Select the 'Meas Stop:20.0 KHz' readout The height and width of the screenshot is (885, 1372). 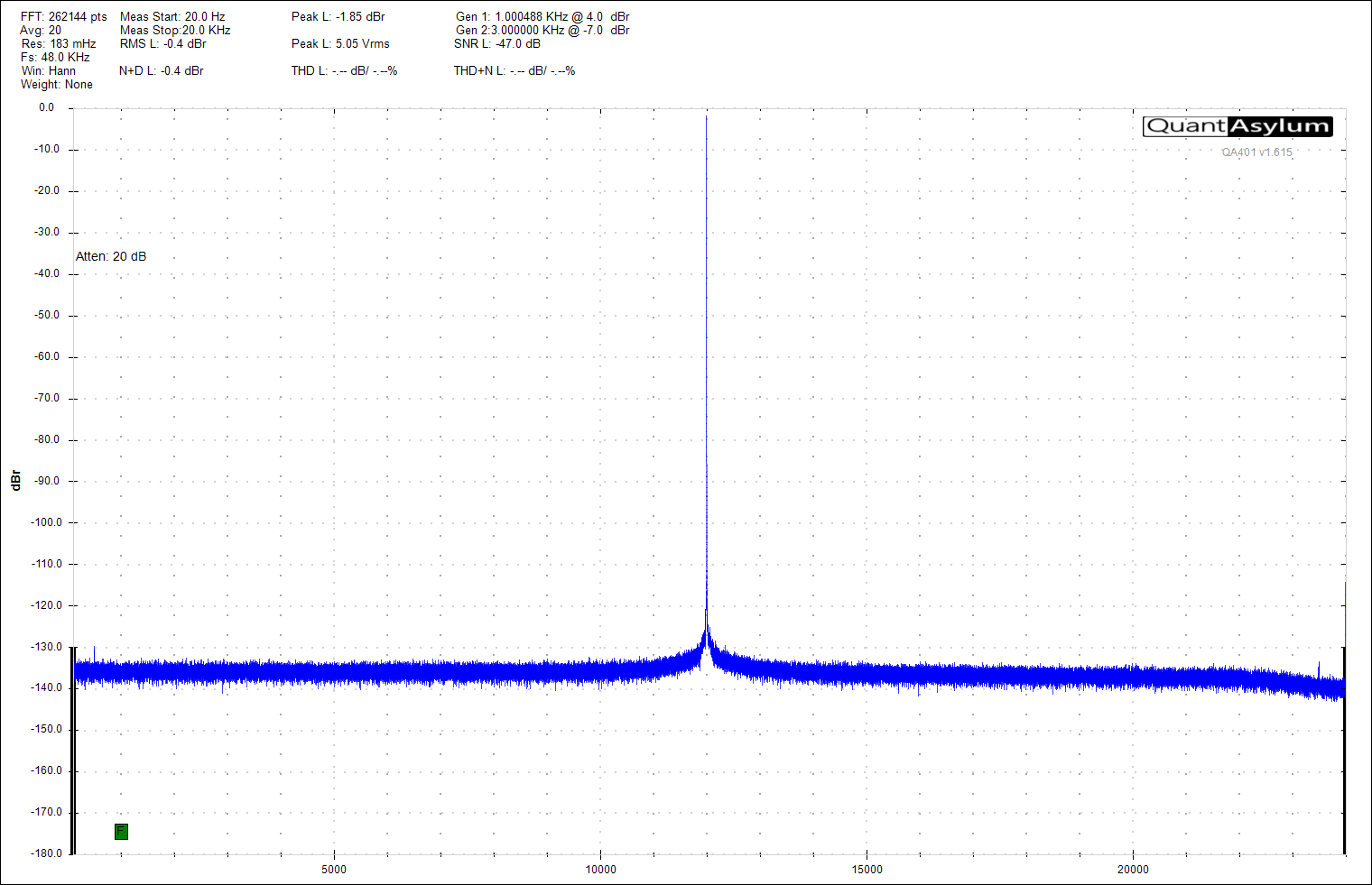point(175,31)
